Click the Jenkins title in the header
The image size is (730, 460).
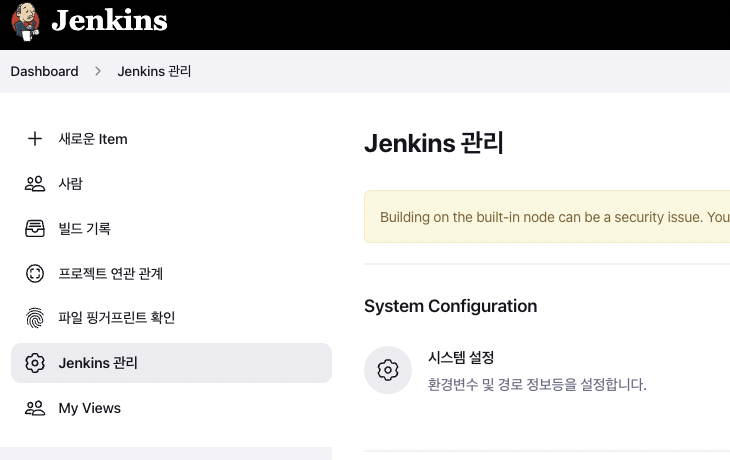tap(109, 20)
